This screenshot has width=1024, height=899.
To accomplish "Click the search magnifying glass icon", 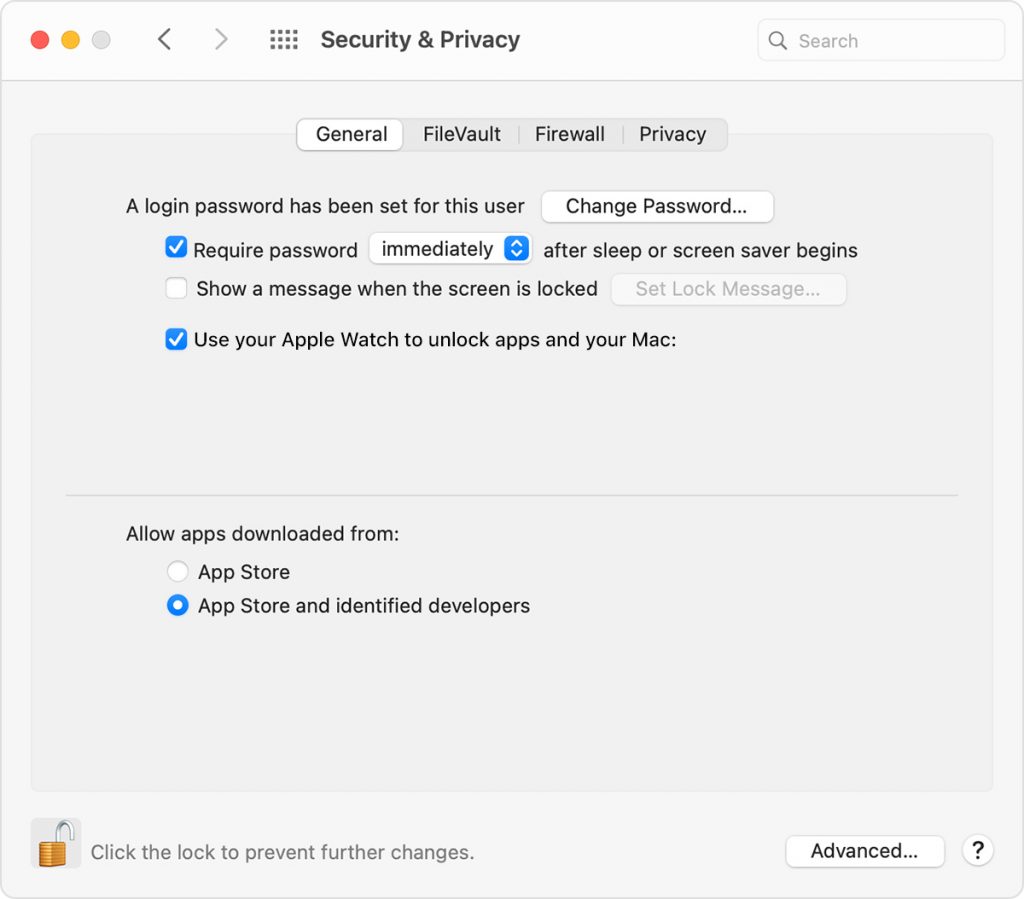I will coord(777,41).
